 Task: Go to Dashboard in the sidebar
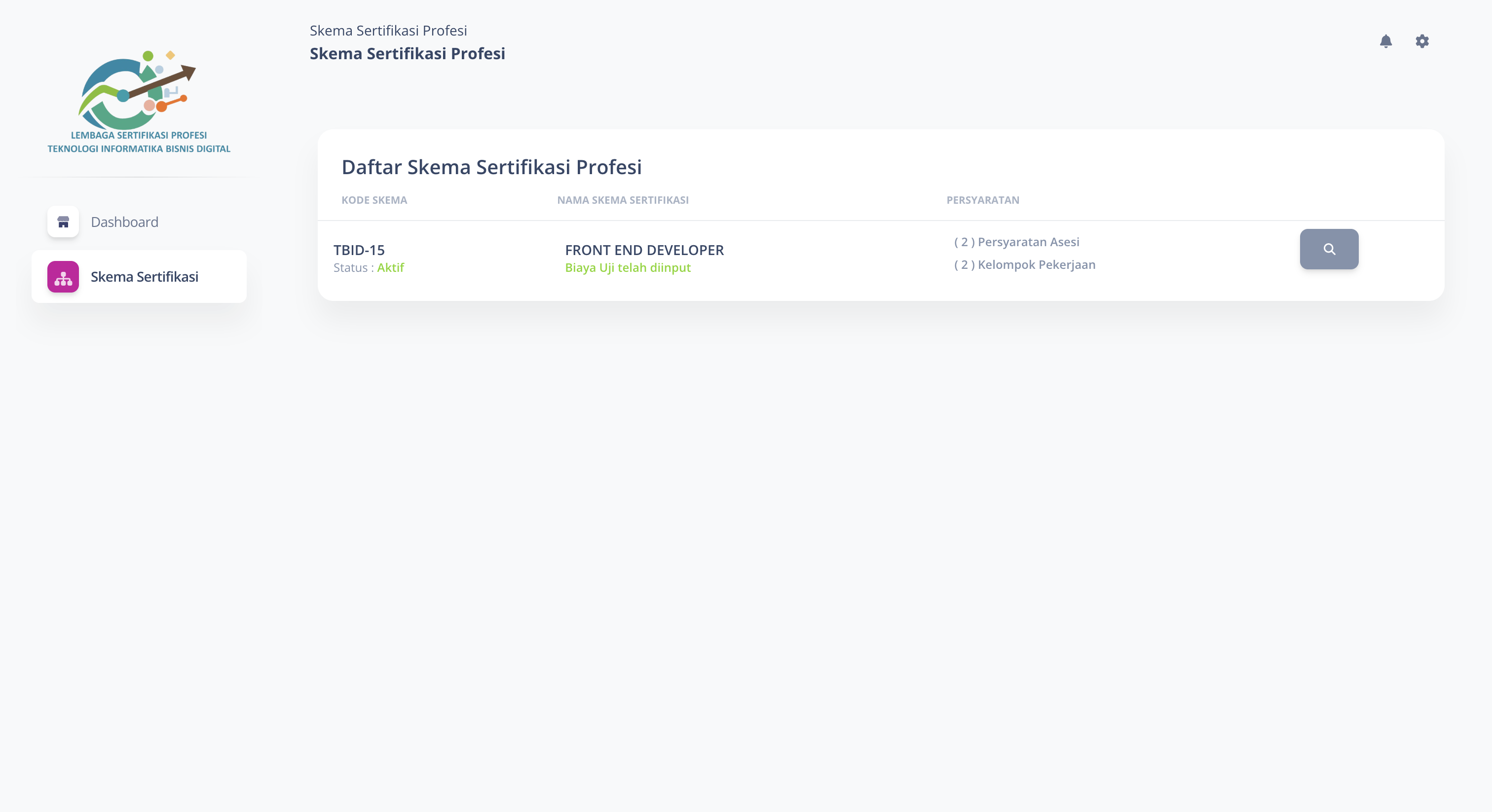click(x=124, y=222)
